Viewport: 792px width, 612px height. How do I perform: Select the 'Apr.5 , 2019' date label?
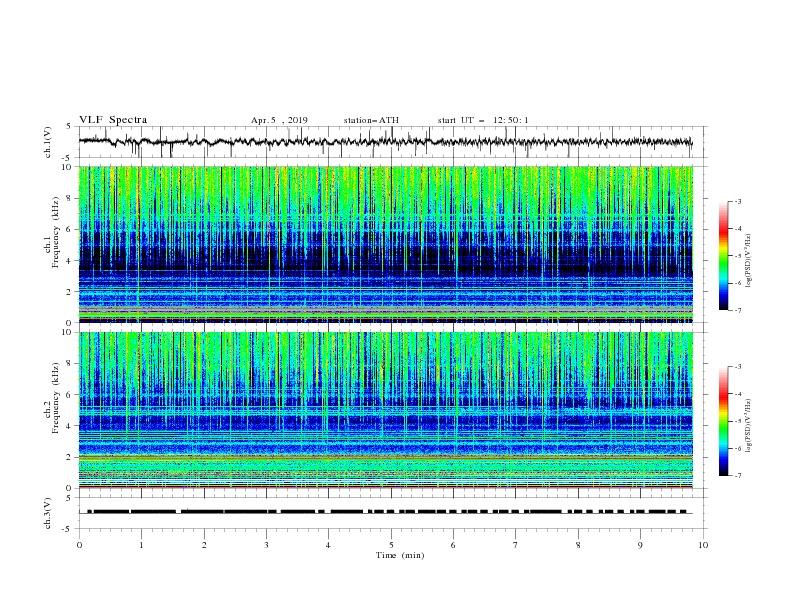pos(279,120)
